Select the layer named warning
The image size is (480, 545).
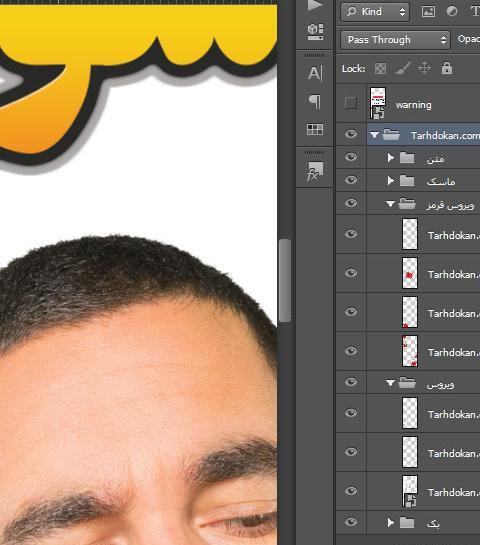pyautogui.click(x=413, y=105)
